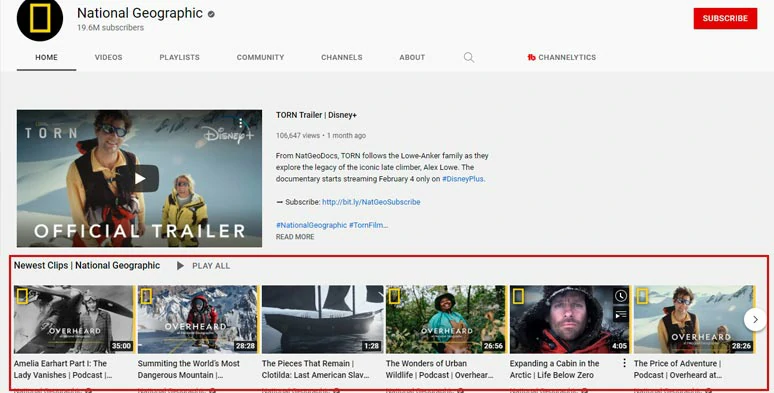Image resolution: width=774 pixels, height=393 pixels.
Task: Click the Play All triangle icon
Action: (180, 266)
